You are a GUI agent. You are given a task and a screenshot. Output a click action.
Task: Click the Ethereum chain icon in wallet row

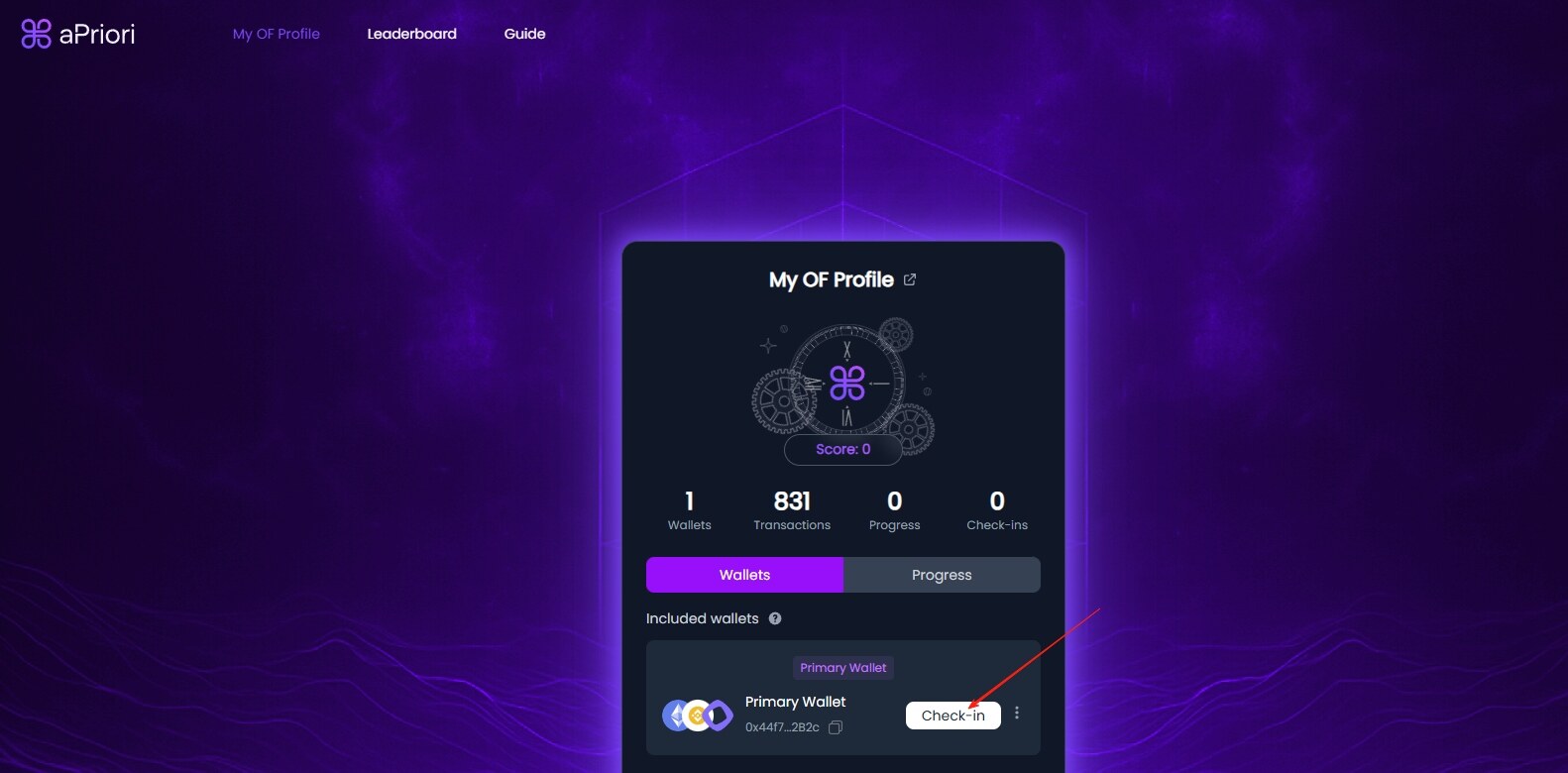coord(676,715)
